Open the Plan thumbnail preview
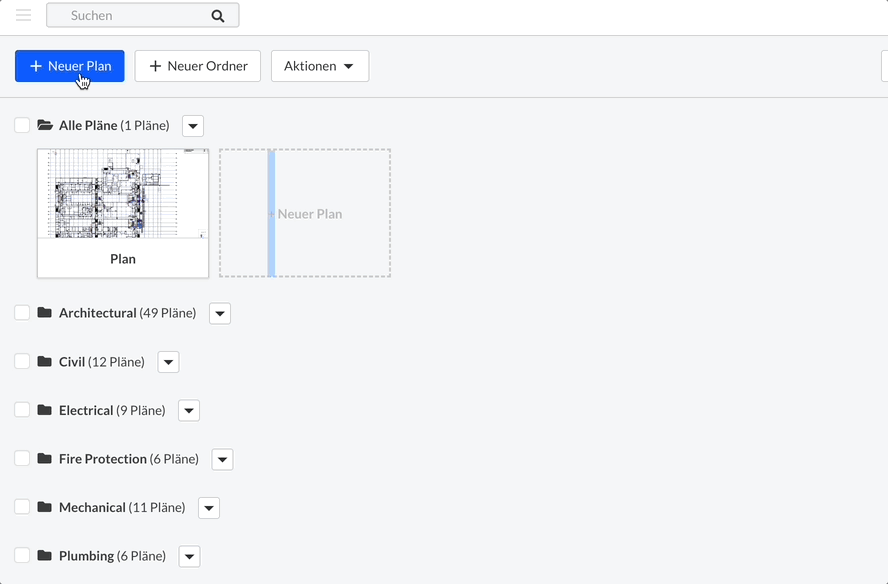The width and height of the screenshot is (888, 584). 122,194
